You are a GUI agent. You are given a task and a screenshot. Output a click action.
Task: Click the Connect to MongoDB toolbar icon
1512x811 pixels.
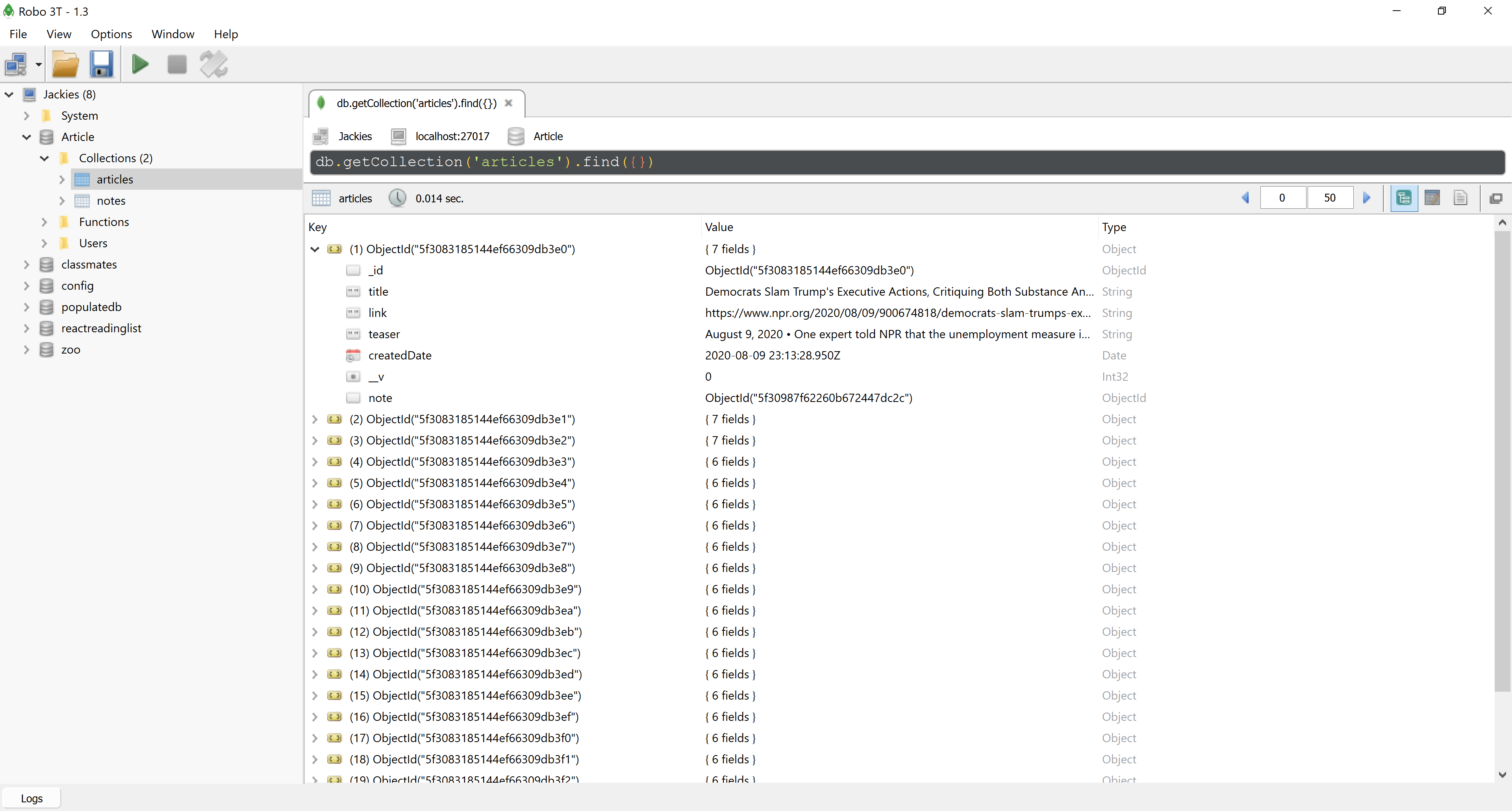click(16, 65)
